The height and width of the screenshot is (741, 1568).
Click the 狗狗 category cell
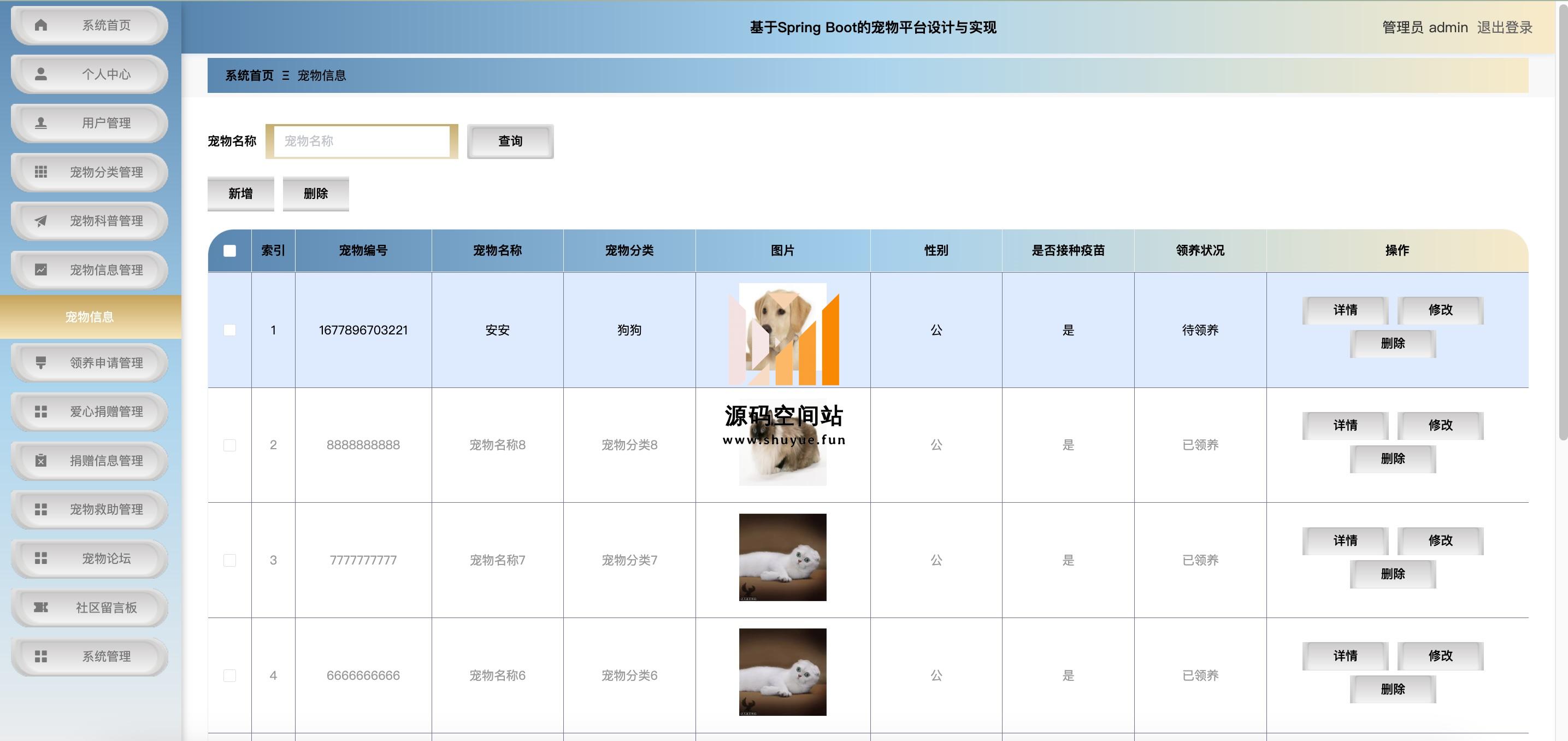tap(629, 330)
